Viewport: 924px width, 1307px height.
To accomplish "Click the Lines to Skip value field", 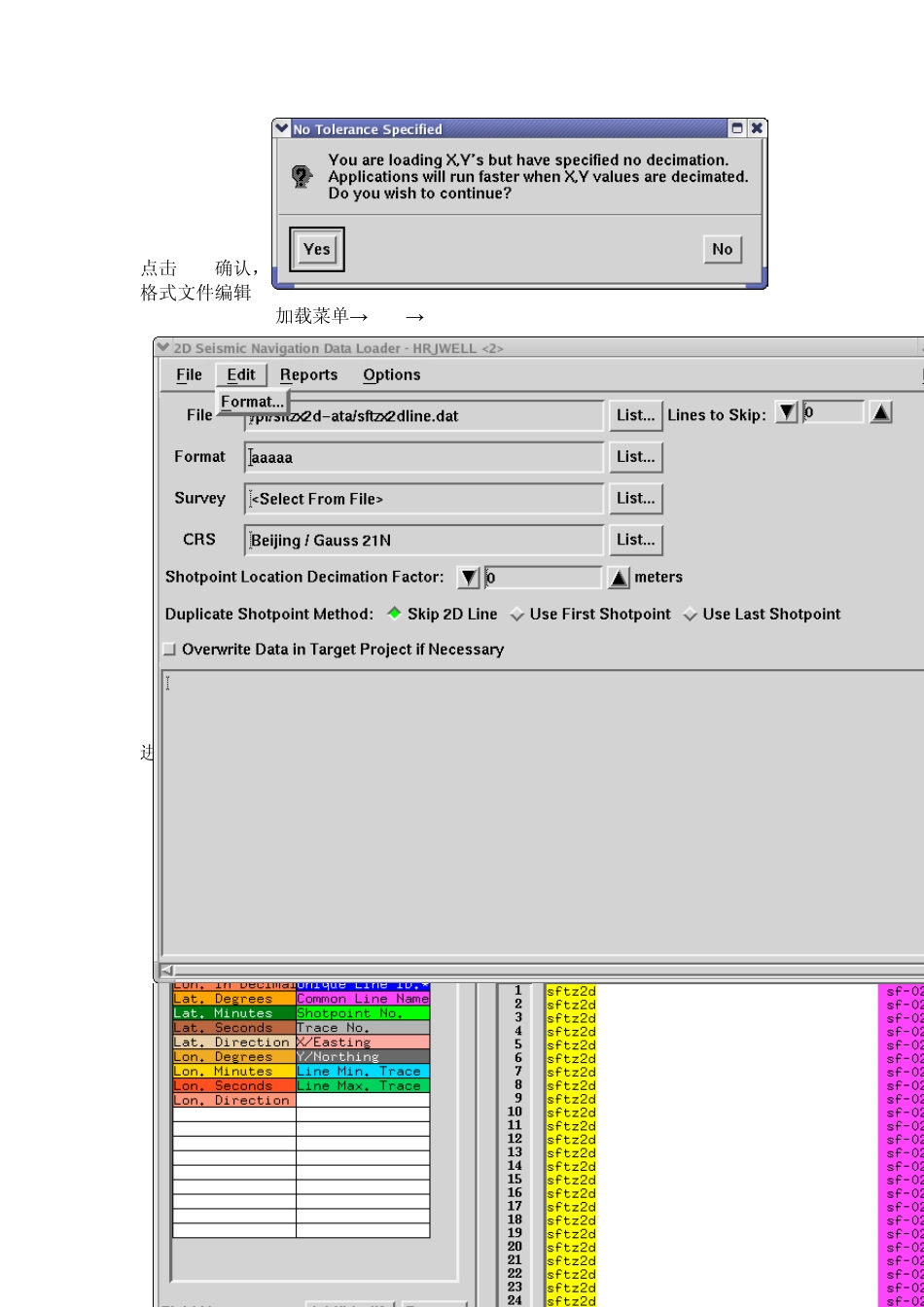I will click(x=834, y=412).
